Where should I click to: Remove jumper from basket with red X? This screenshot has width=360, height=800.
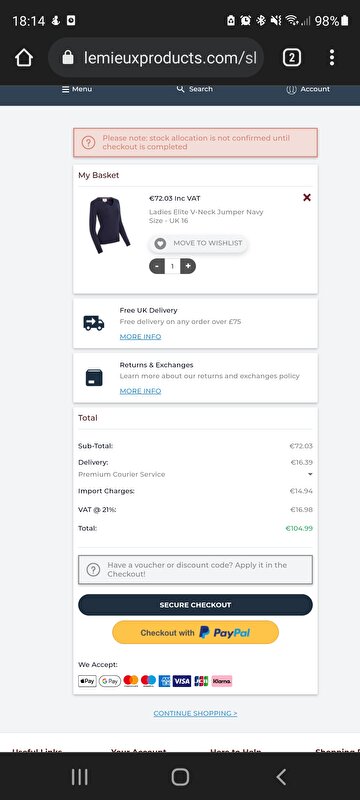[307, 197]
